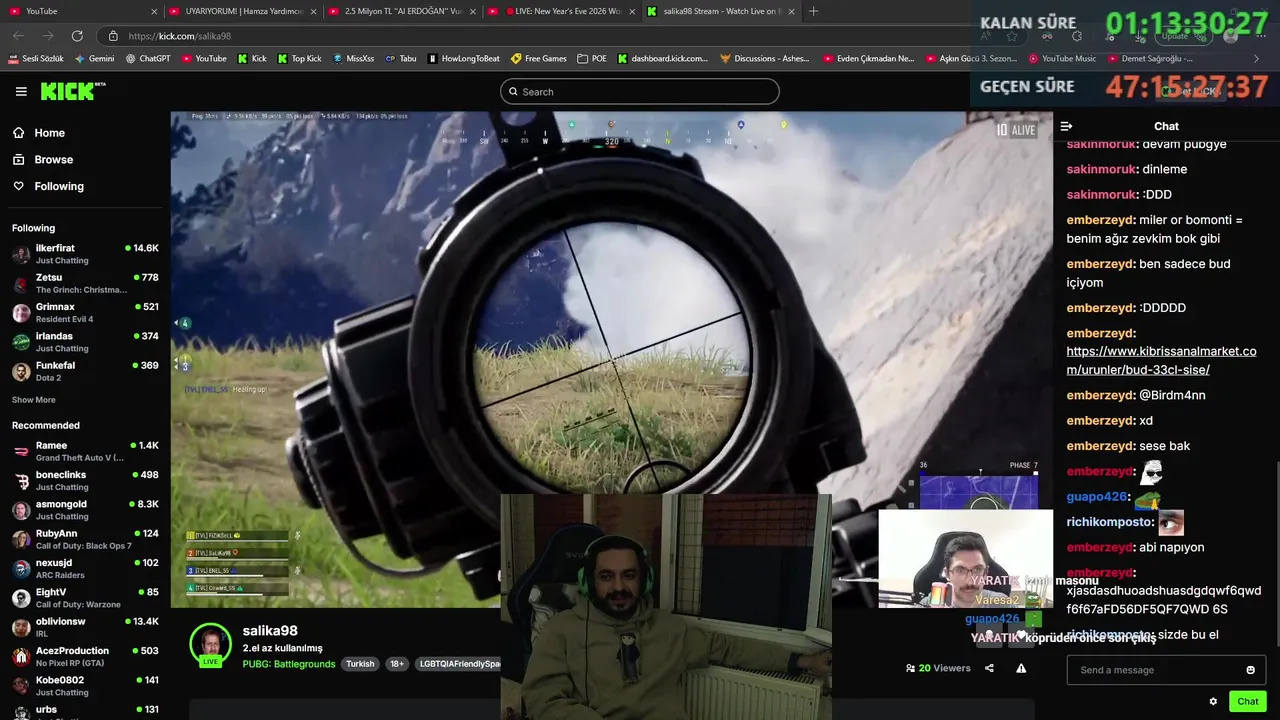Collapse the chat panel icon

[x=1066, y=126]
